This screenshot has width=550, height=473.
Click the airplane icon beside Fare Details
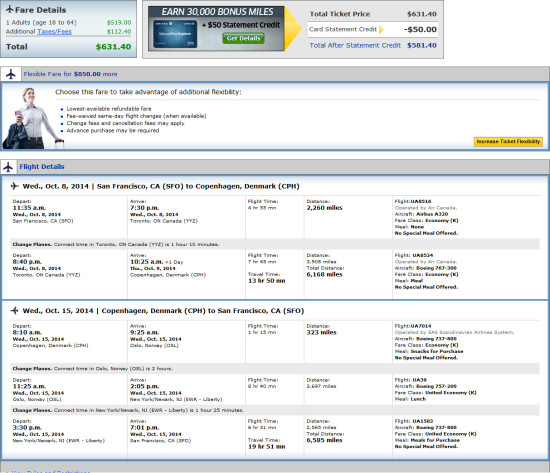(x=9, y=9)
